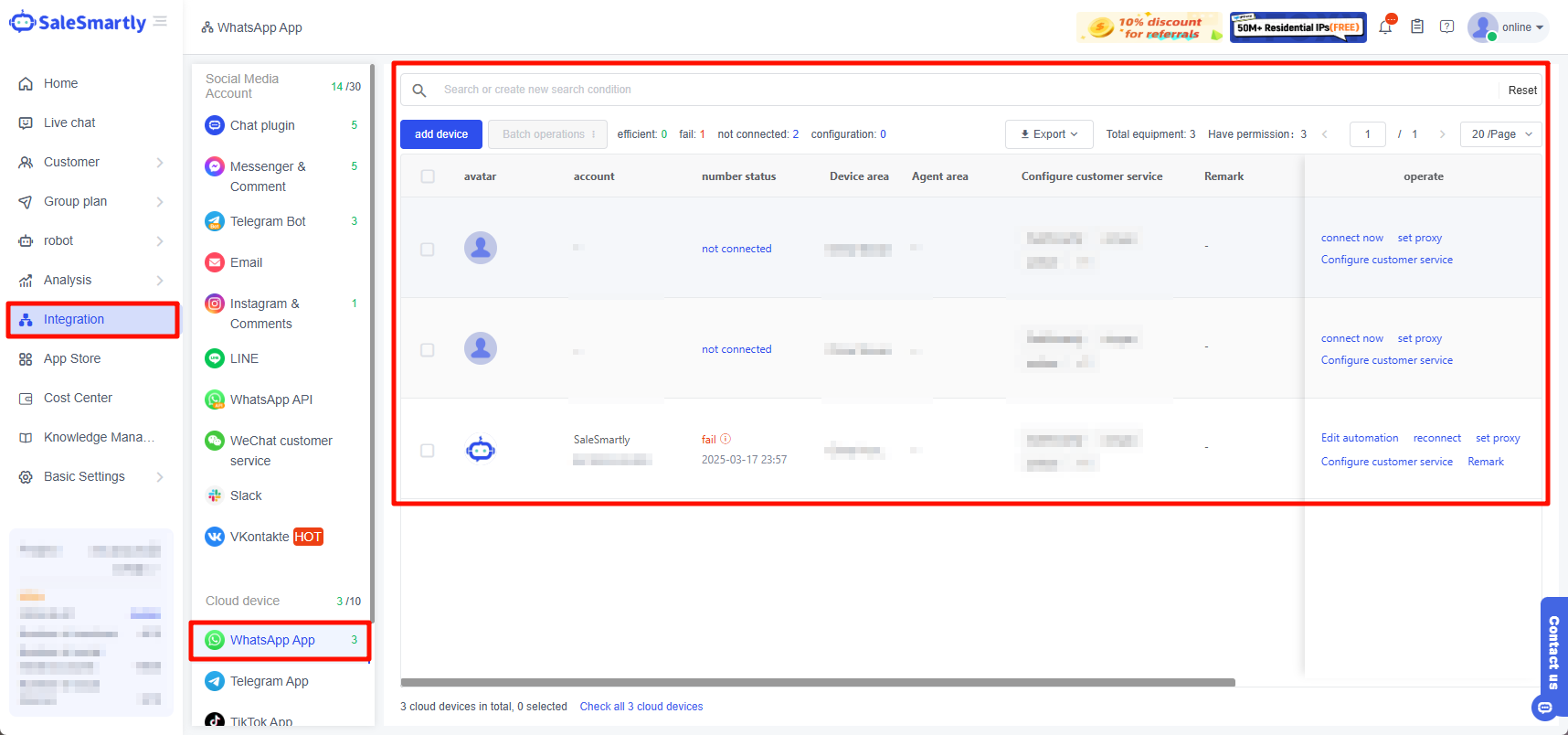The height and width of the screenshot is (735, 1568).
Task: Open the help question-mark icon
Action: (x=1446, y=27)
